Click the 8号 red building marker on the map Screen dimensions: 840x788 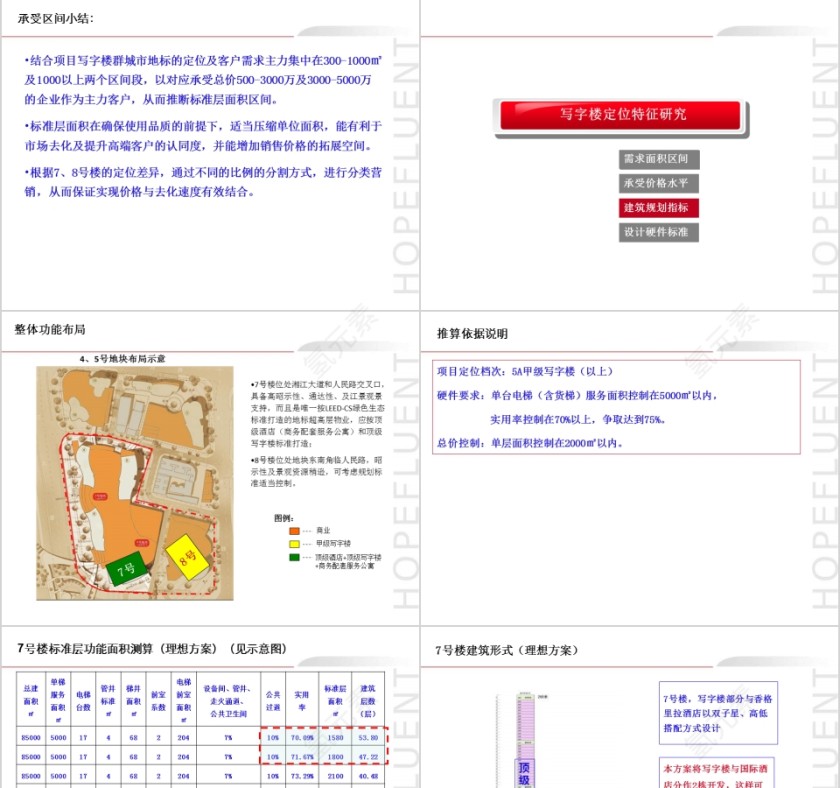pos(187,556)
